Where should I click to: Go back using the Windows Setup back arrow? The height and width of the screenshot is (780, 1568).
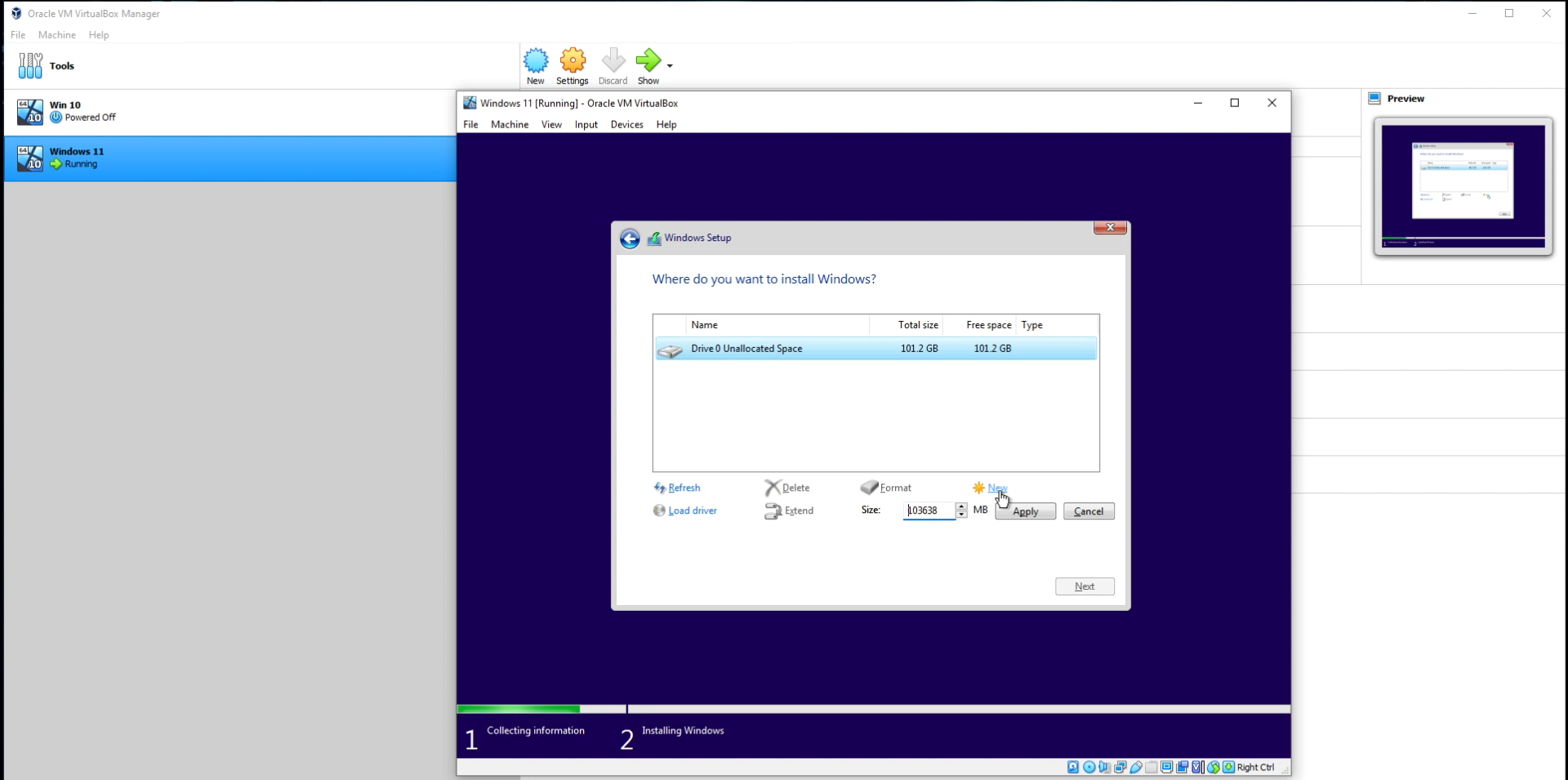click(x=630, y=238)
